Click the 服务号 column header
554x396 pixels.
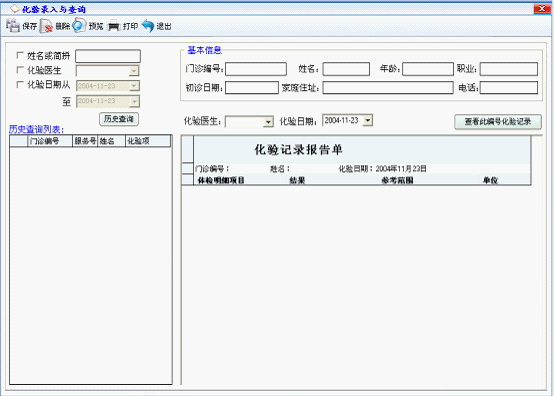coord(85,141)
